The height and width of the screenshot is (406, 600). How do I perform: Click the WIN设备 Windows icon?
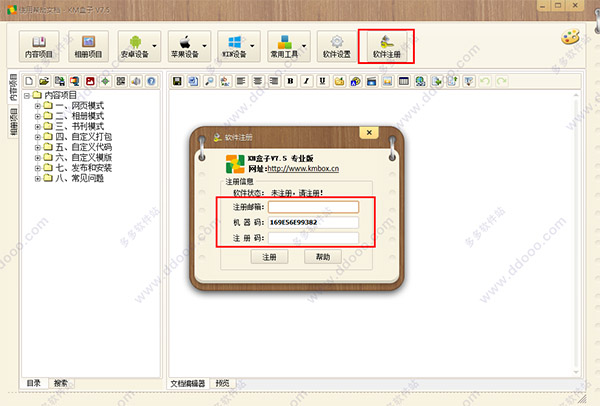click(235, 42)
